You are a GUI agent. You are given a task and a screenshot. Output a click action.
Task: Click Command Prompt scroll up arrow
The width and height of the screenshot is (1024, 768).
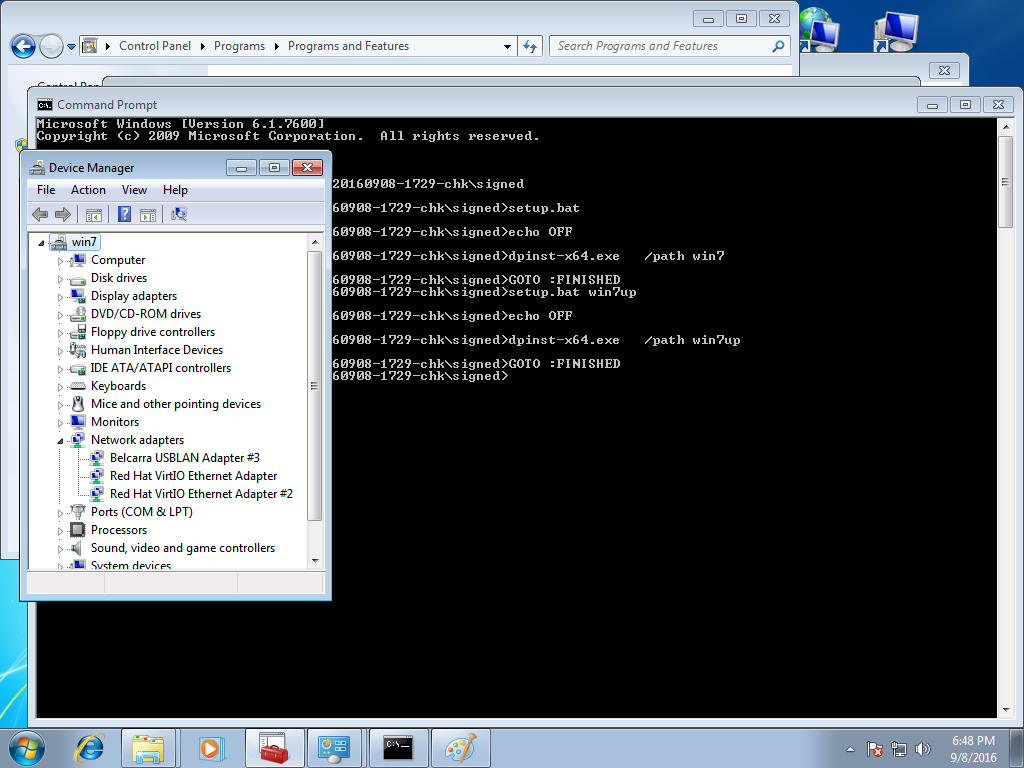pyautogui.click(x=1006, y=127)
